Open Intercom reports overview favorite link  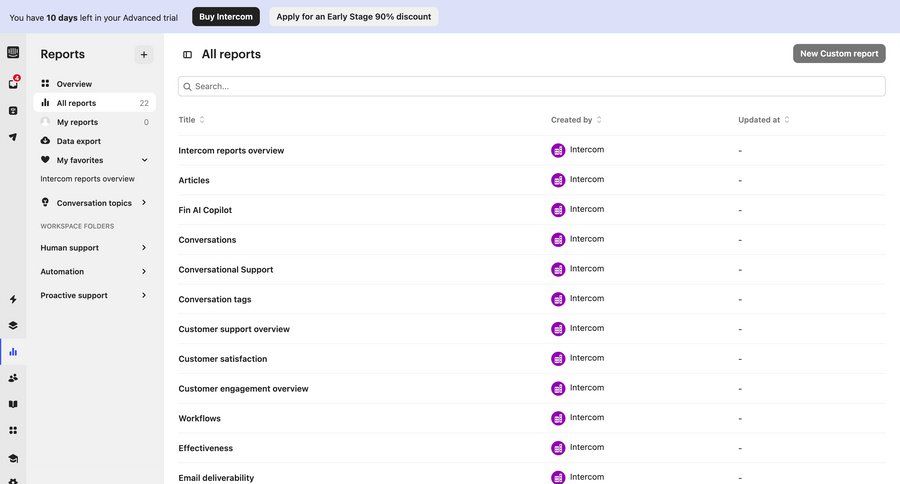[87, 179]
